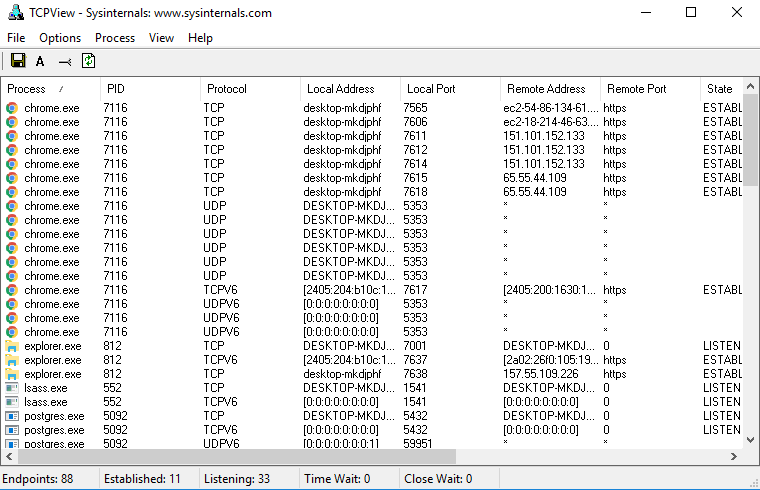Viewport: 760px width, 490px height.
Task: Select chrome.exe icon on port 7565 row
Action: 12,108
